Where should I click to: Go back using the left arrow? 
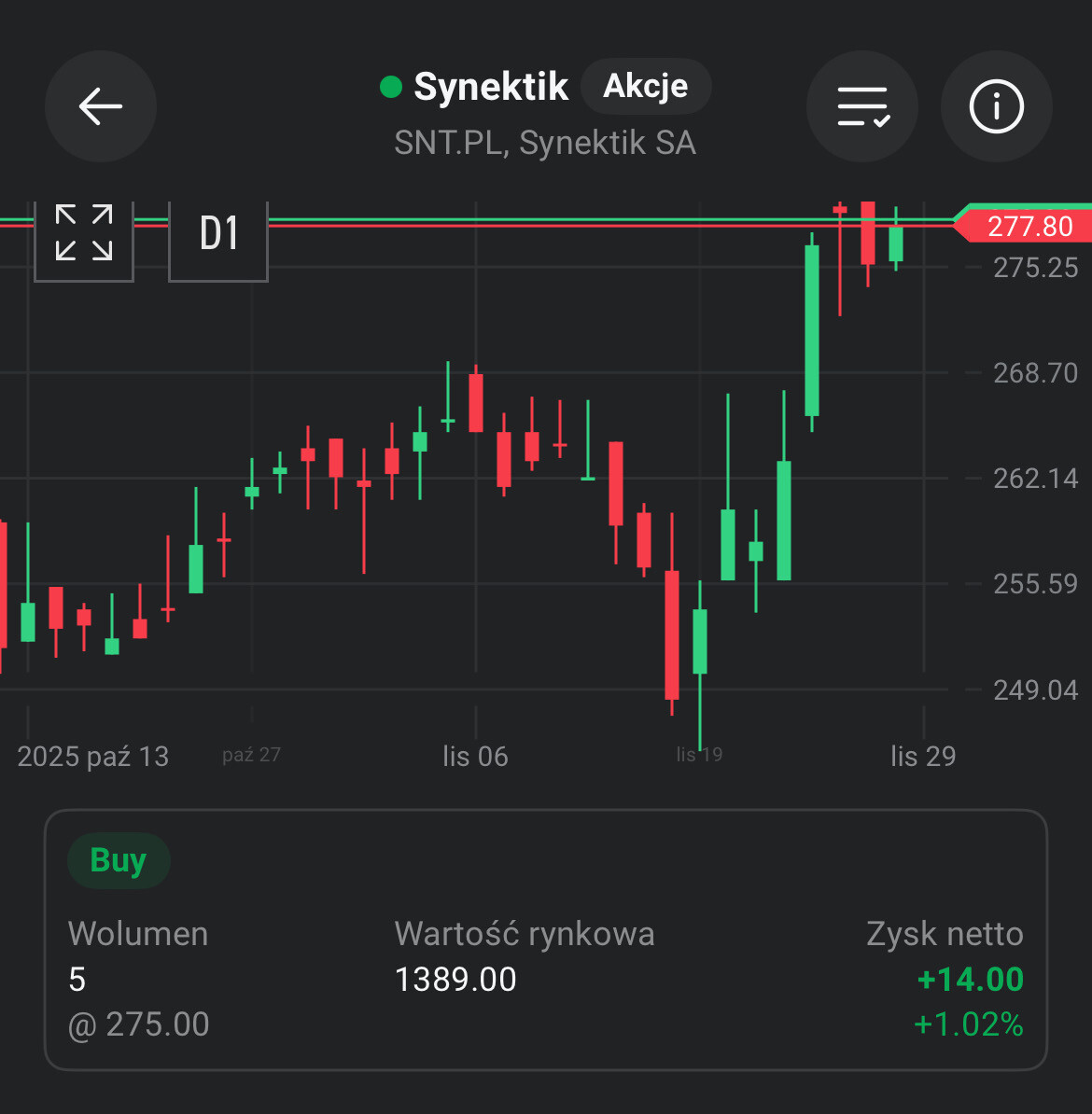click(101, 106)
